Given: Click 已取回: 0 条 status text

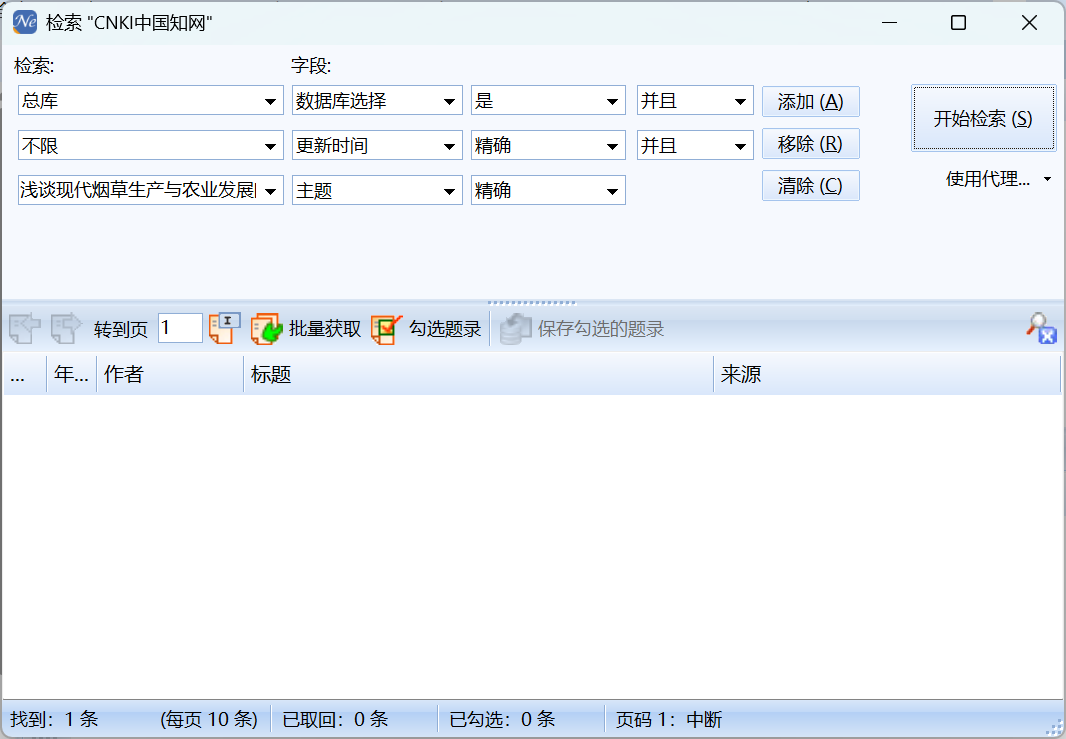Looking at the screenshot, I should 335,719.
